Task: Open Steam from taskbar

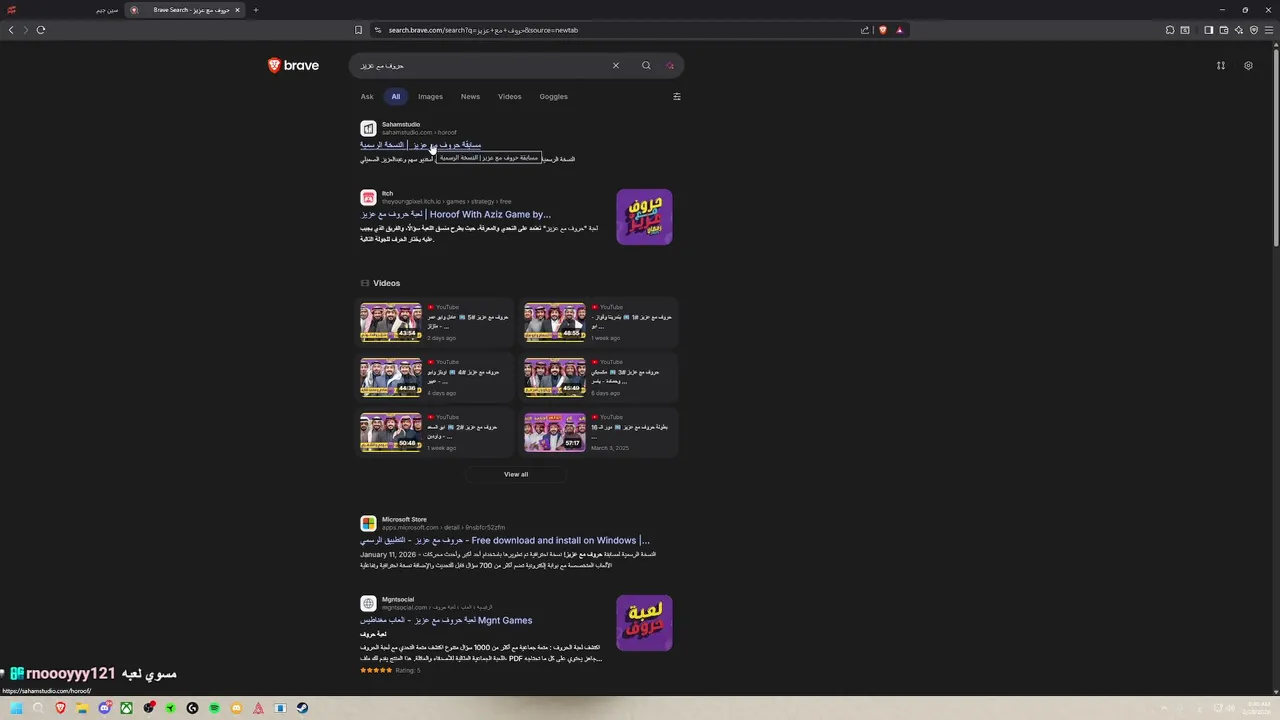Action: click(302, 708)
